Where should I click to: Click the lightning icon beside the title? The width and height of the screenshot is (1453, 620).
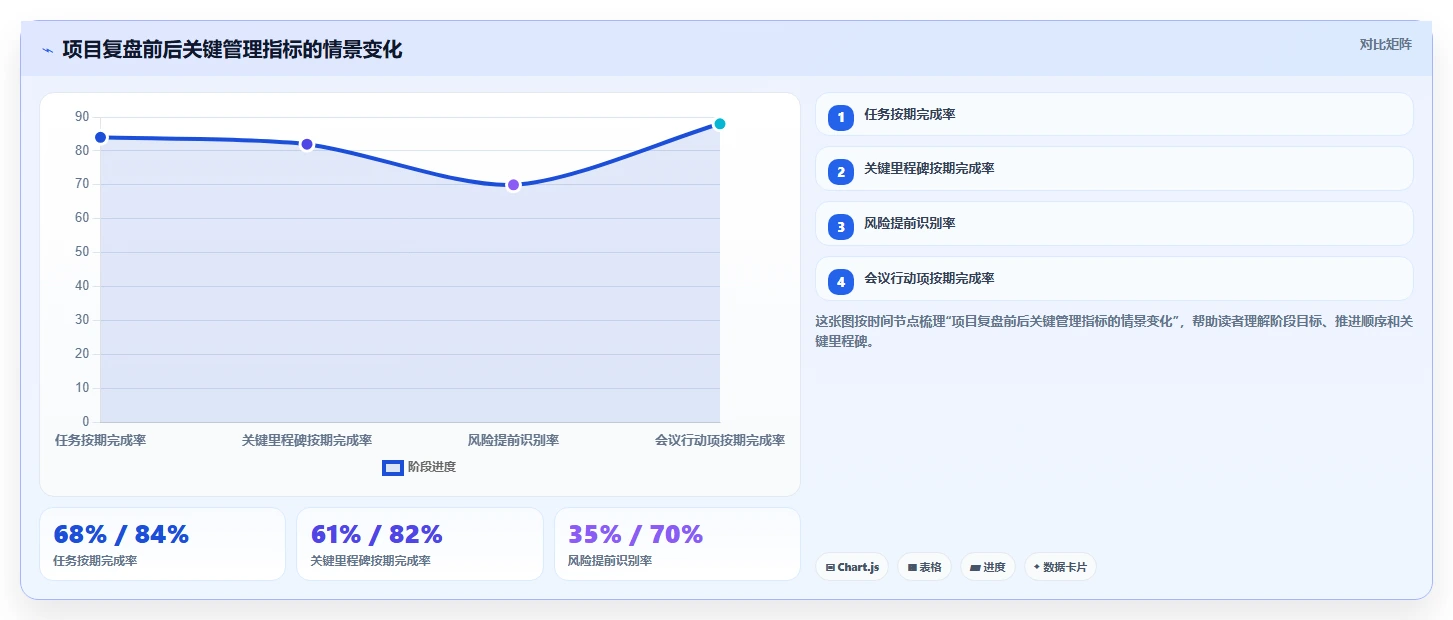pos(48,50)
